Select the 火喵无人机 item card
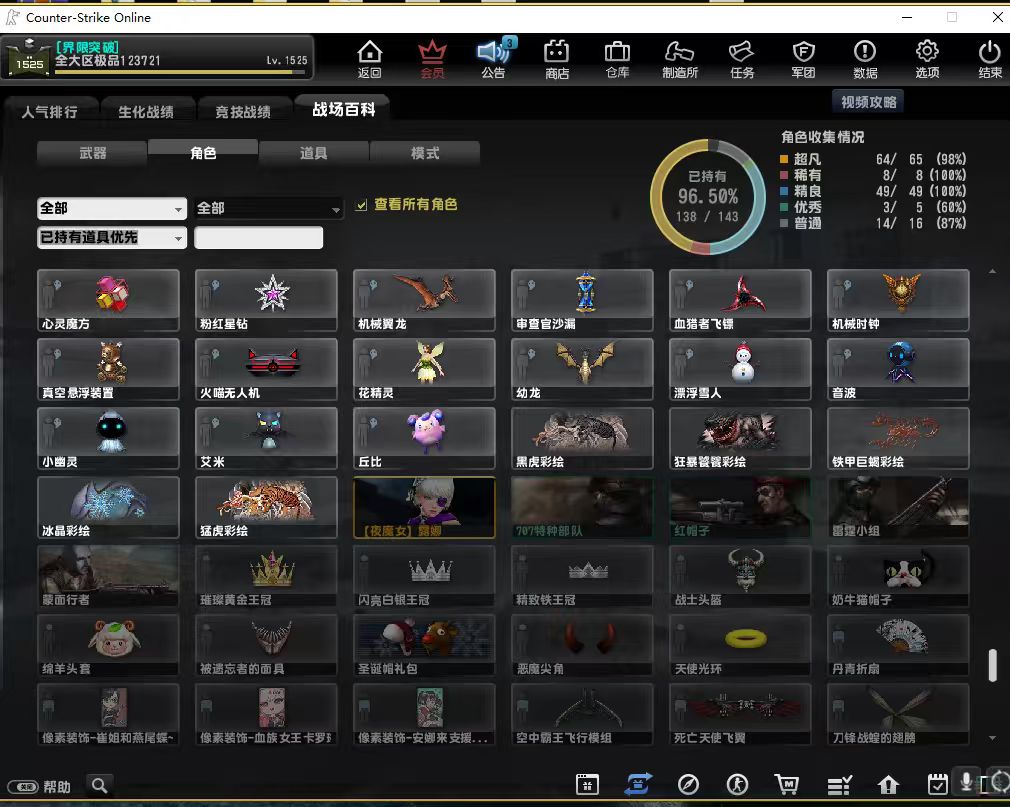1010x807 pixels. pyautogui.click(x=266, y=369)
